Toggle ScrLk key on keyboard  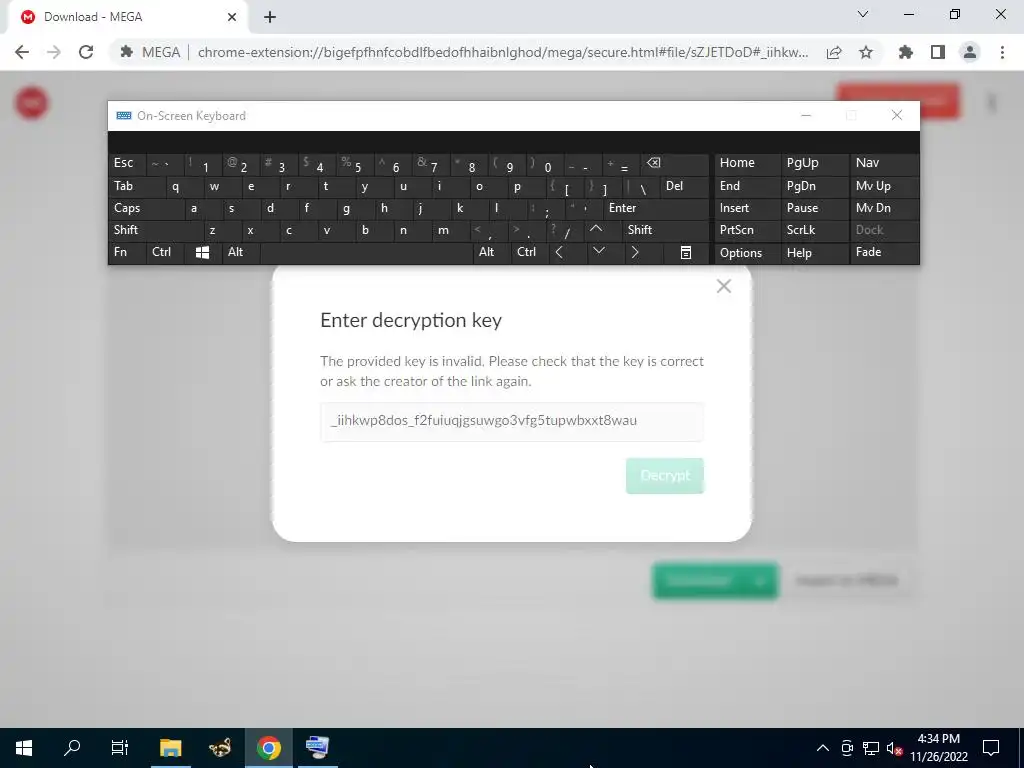(814, 230)
